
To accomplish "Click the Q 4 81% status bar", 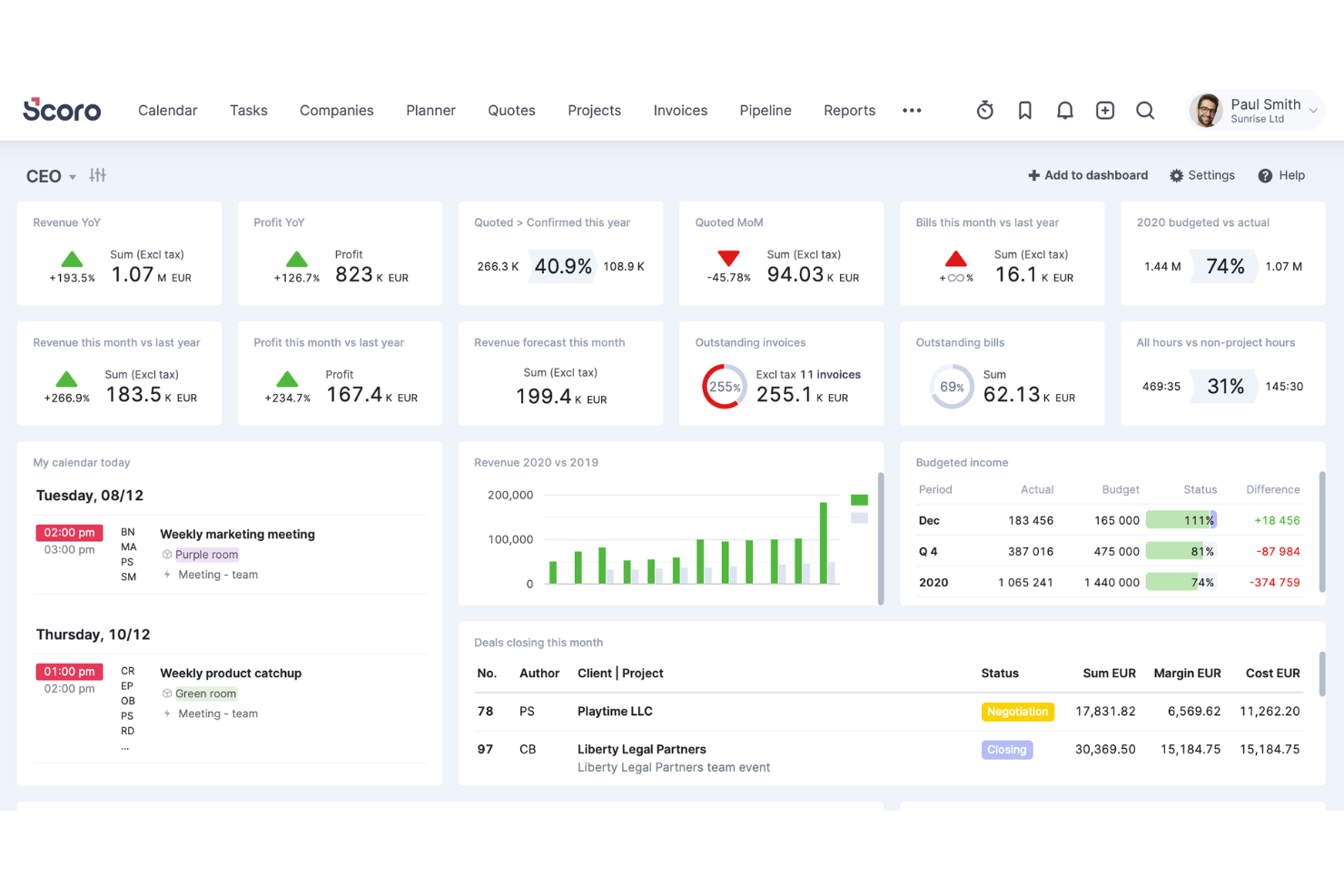I will click(x=1181, y=551).
